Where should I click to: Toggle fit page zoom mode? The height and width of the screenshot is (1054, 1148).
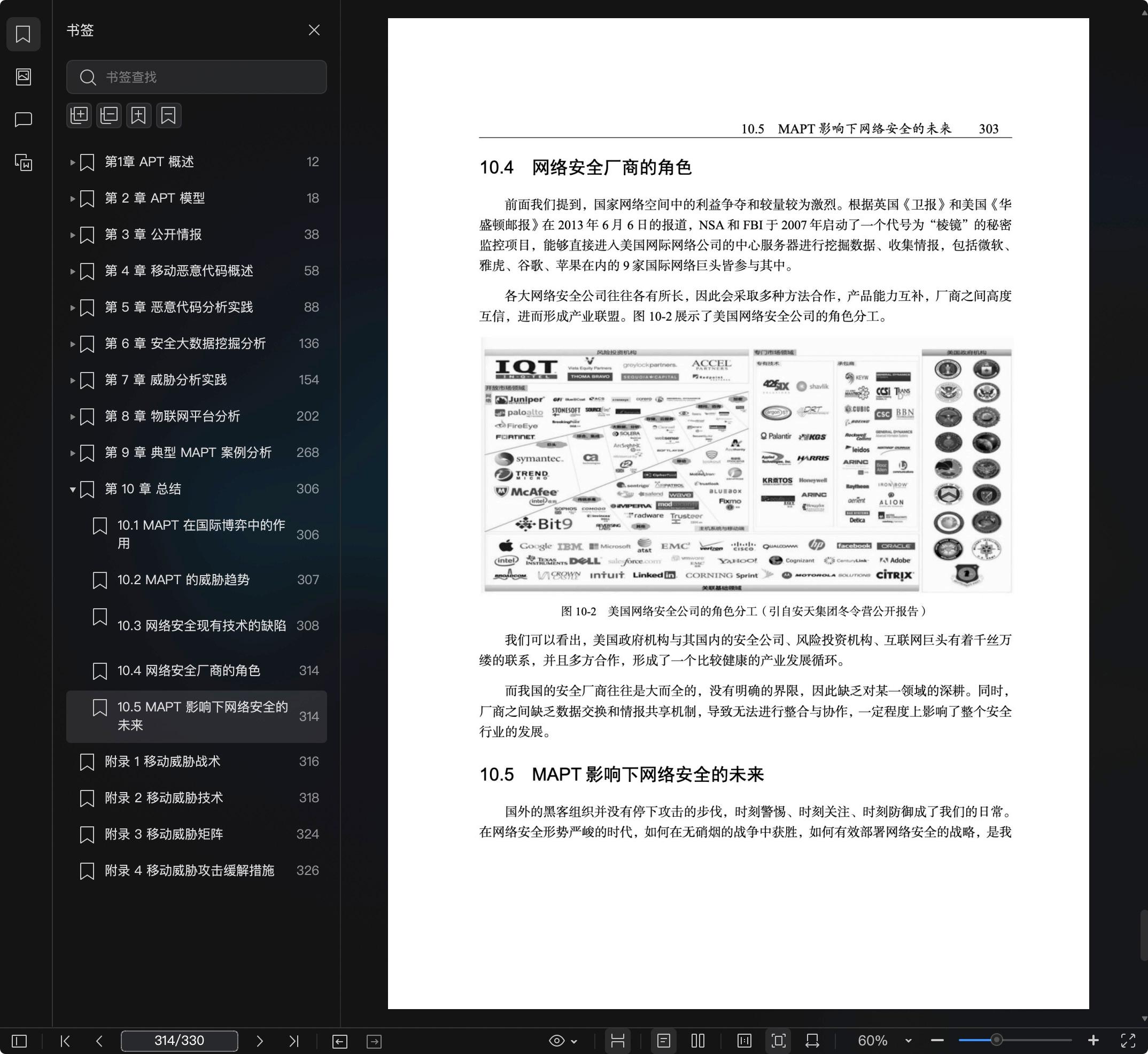pos(779,1041)
